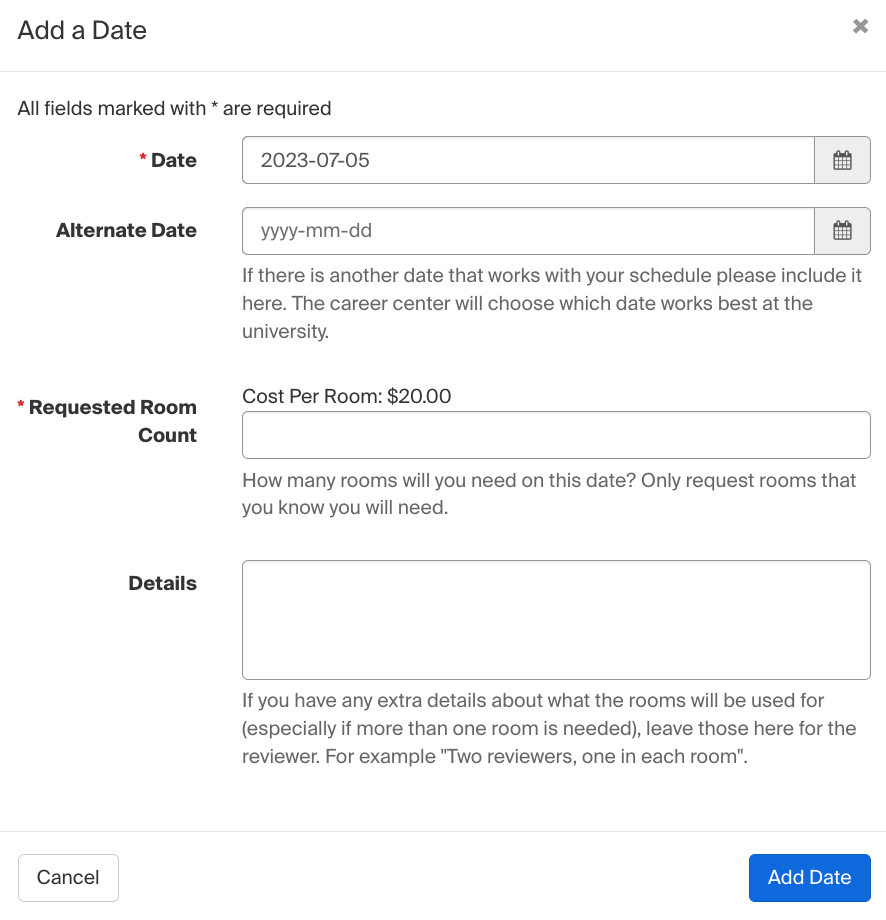This screenshot has width=886, height=920.
Task: Focus the Alternate Date yyyy-mm-dd input
Action: [x=528, y=231]
